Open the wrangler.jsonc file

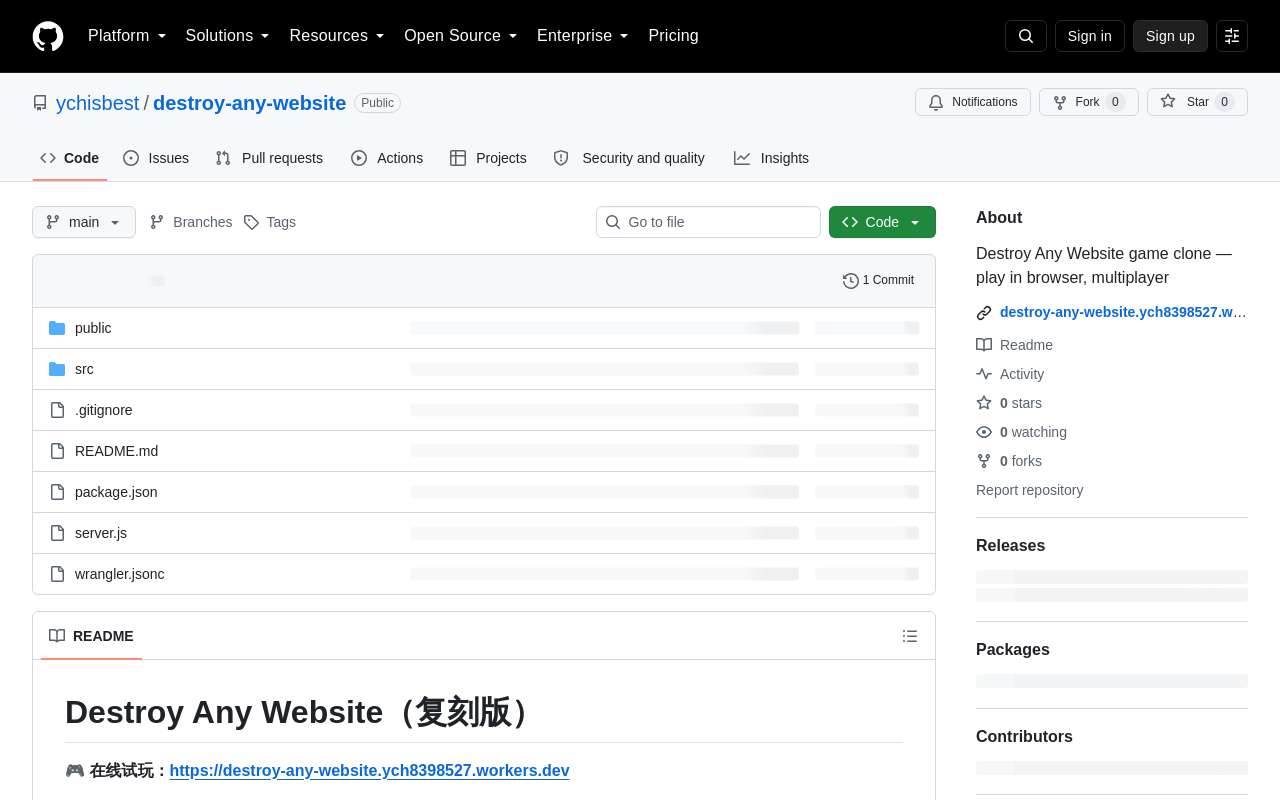point(120,574)
